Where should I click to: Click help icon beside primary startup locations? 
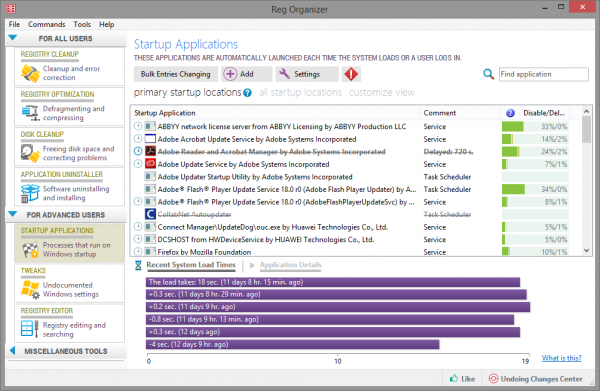click(x=248, y=93)
